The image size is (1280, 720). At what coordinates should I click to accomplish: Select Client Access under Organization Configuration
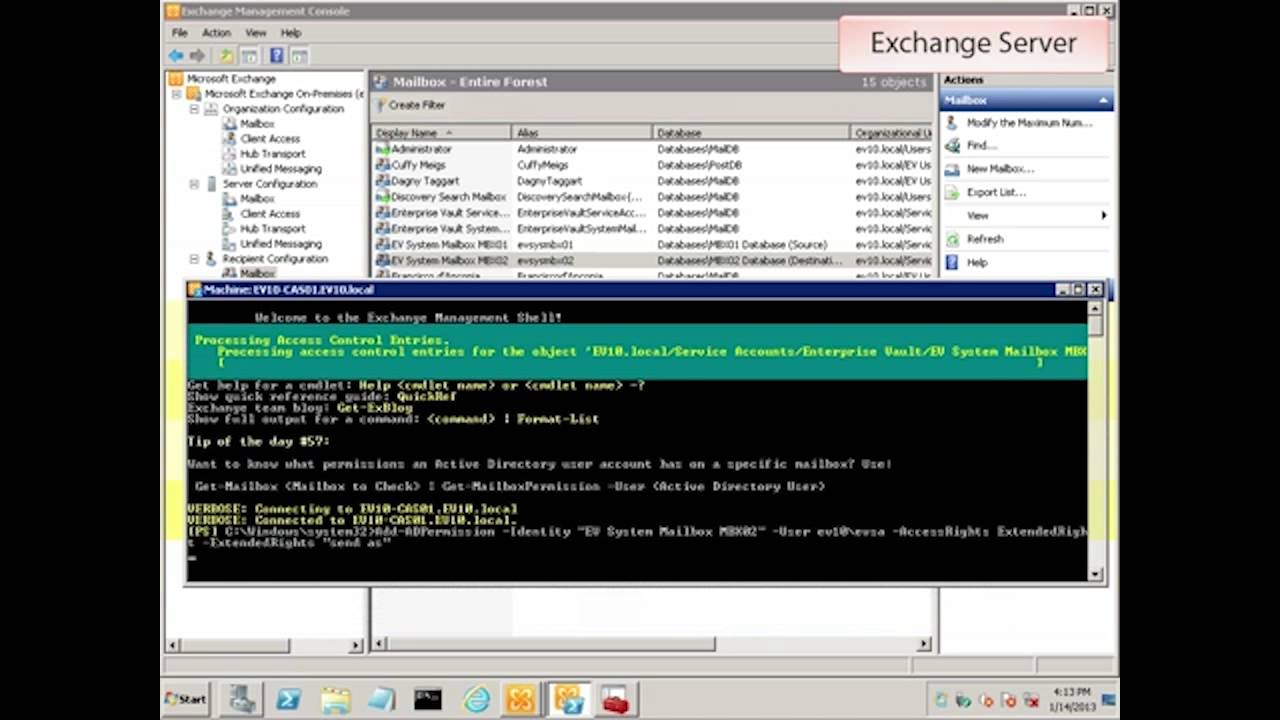click(x=270, y=139)
